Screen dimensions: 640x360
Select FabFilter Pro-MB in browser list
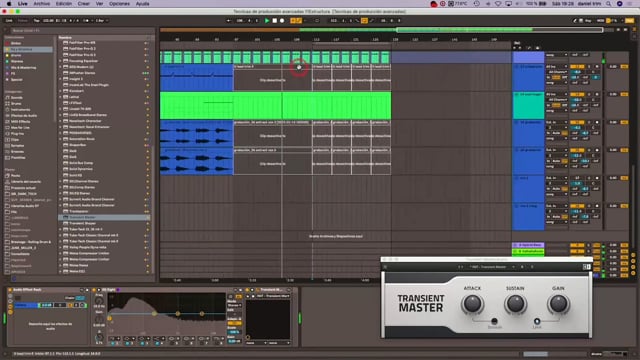click(x=82, y=42)
